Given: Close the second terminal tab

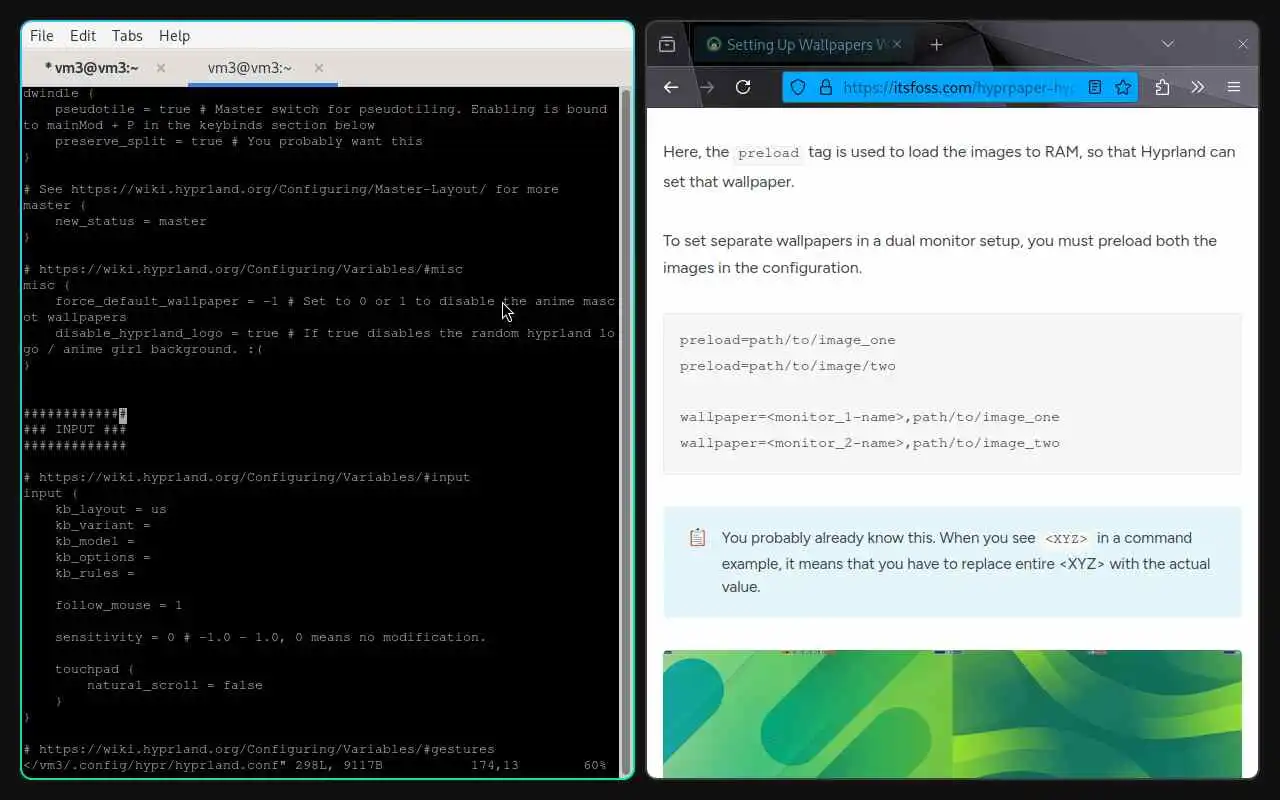Looking at the screenshot, I should [x=319, y=68].
